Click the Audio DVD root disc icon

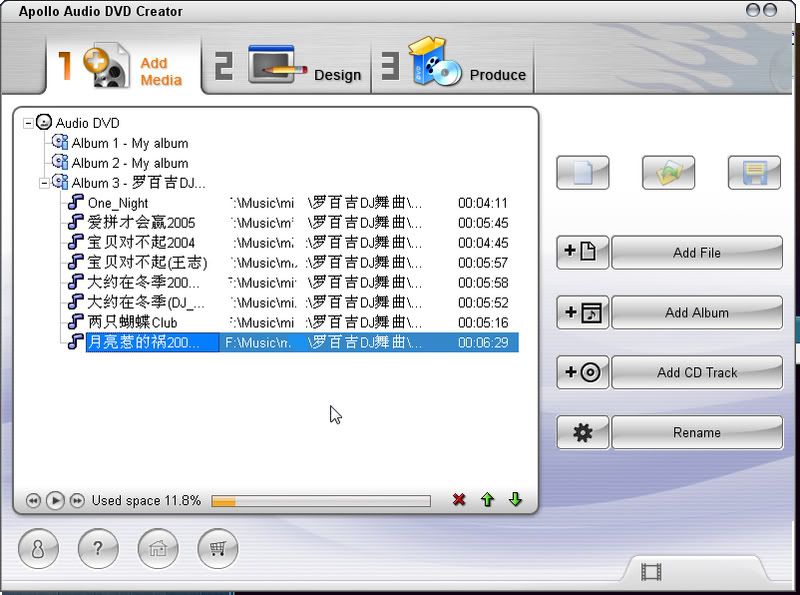tap(44, 122)
